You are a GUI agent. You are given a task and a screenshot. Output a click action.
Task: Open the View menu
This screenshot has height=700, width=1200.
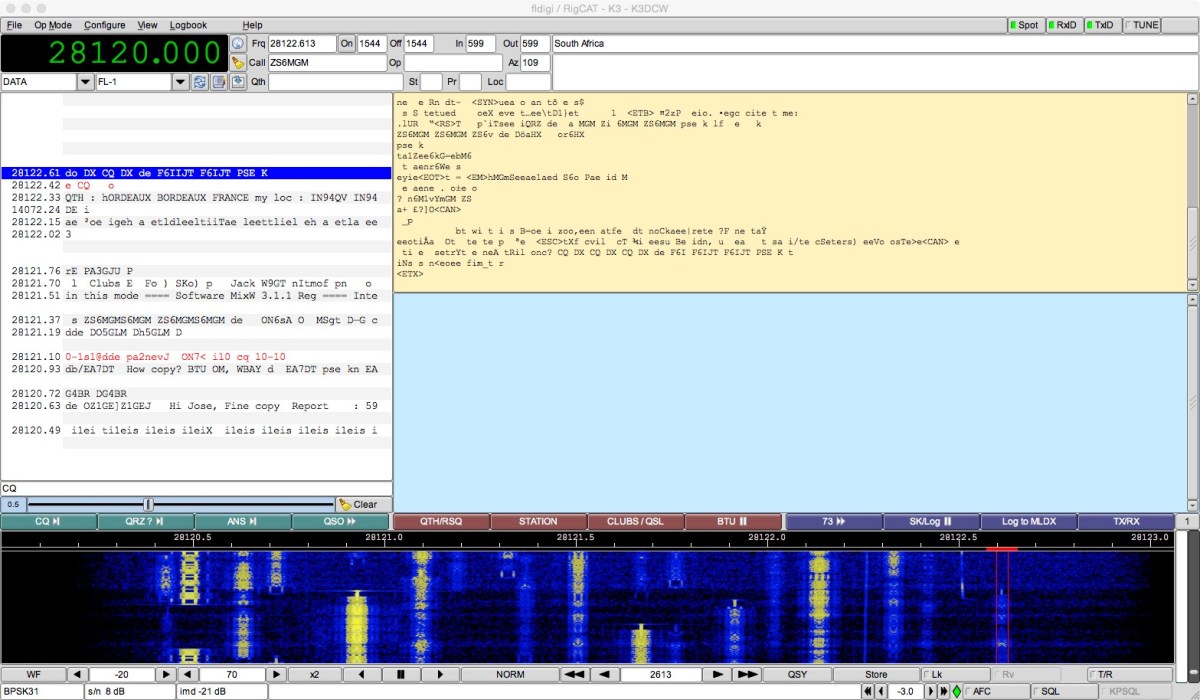[x=148, y=25]
